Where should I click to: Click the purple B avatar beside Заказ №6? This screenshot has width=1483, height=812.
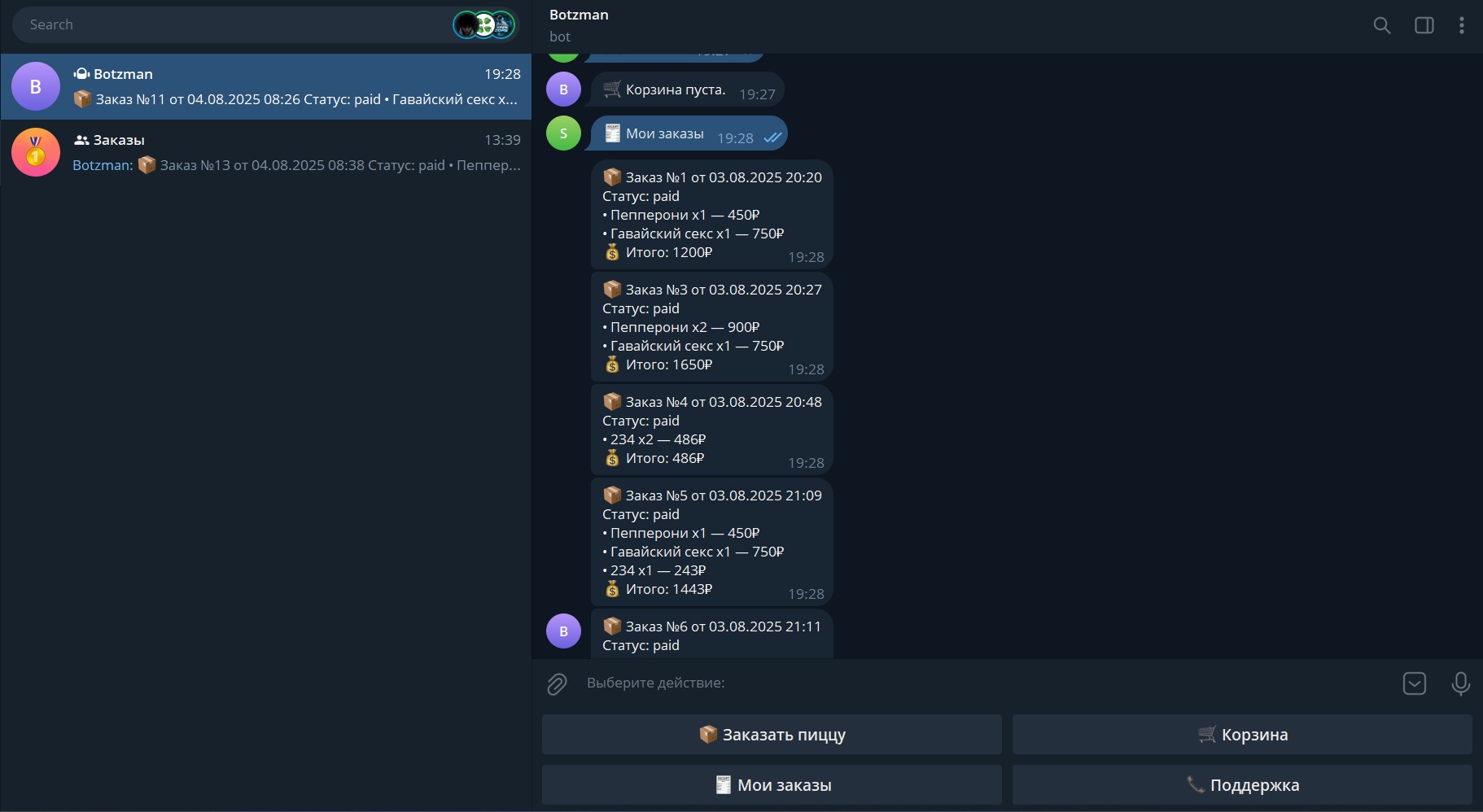[x=563, y=631]
